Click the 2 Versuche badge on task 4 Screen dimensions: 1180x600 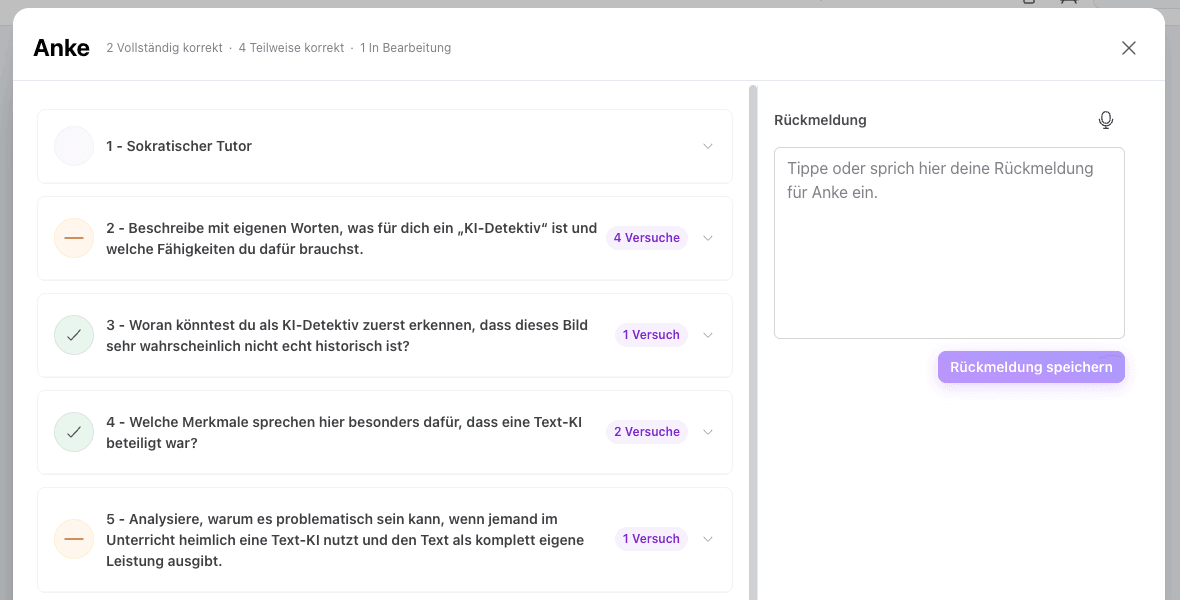point(646,432)
